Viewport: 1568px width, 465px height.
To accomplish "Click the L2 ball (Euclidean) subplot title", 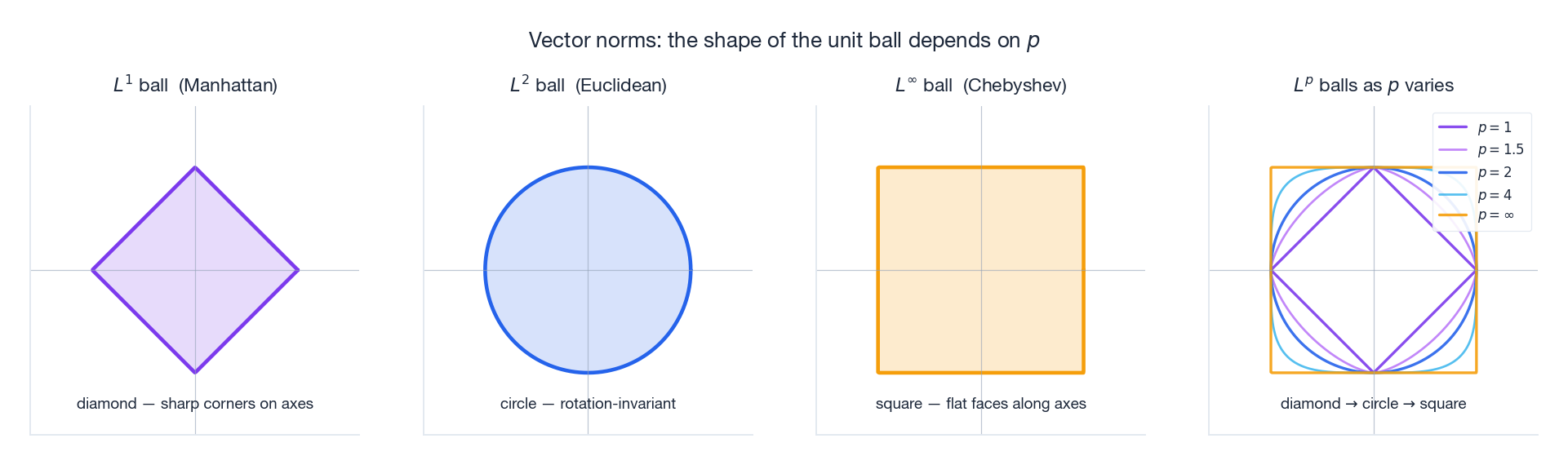I will tap(588, 84).
